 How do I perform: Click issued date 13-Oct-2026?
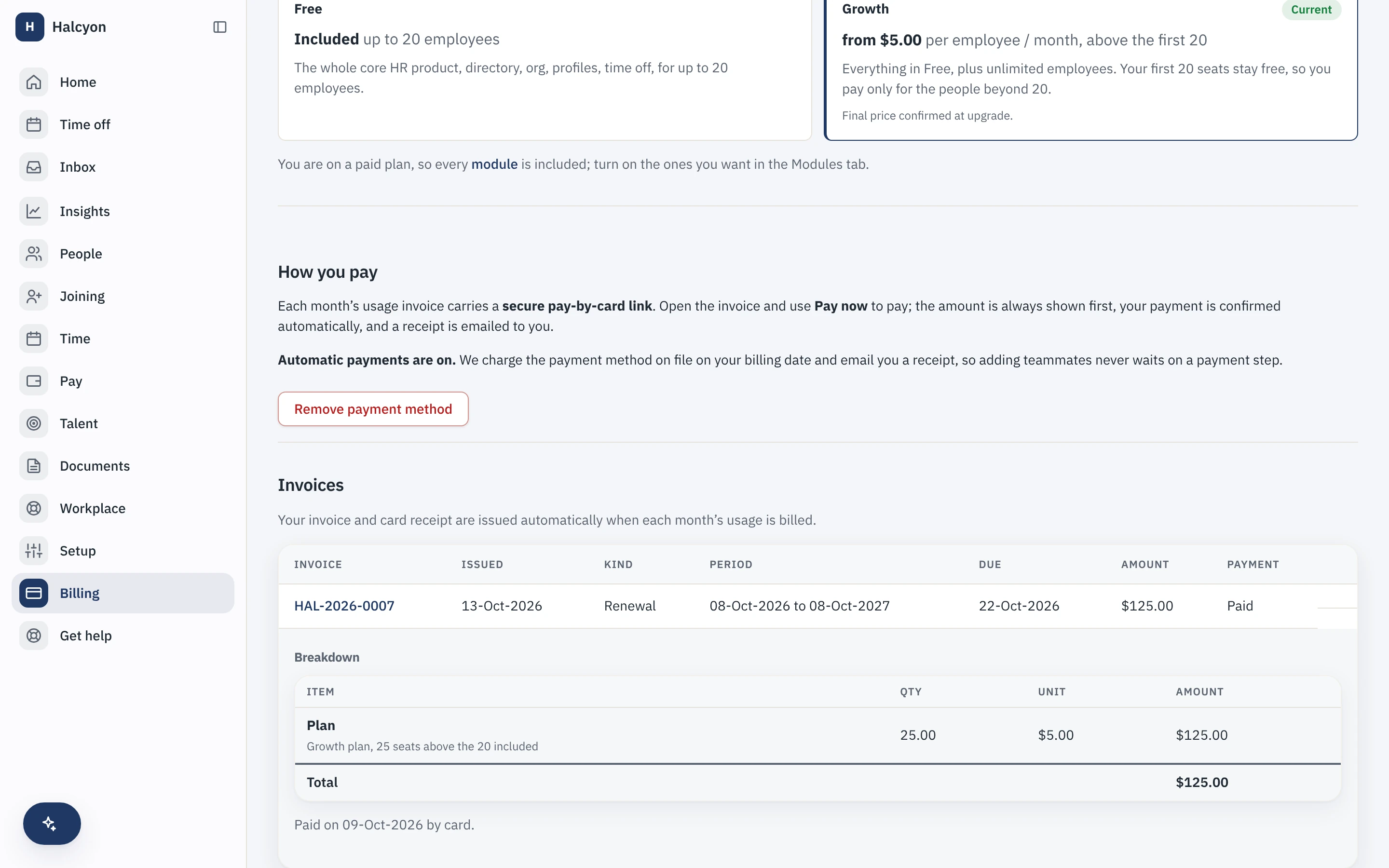click(502, 606)
